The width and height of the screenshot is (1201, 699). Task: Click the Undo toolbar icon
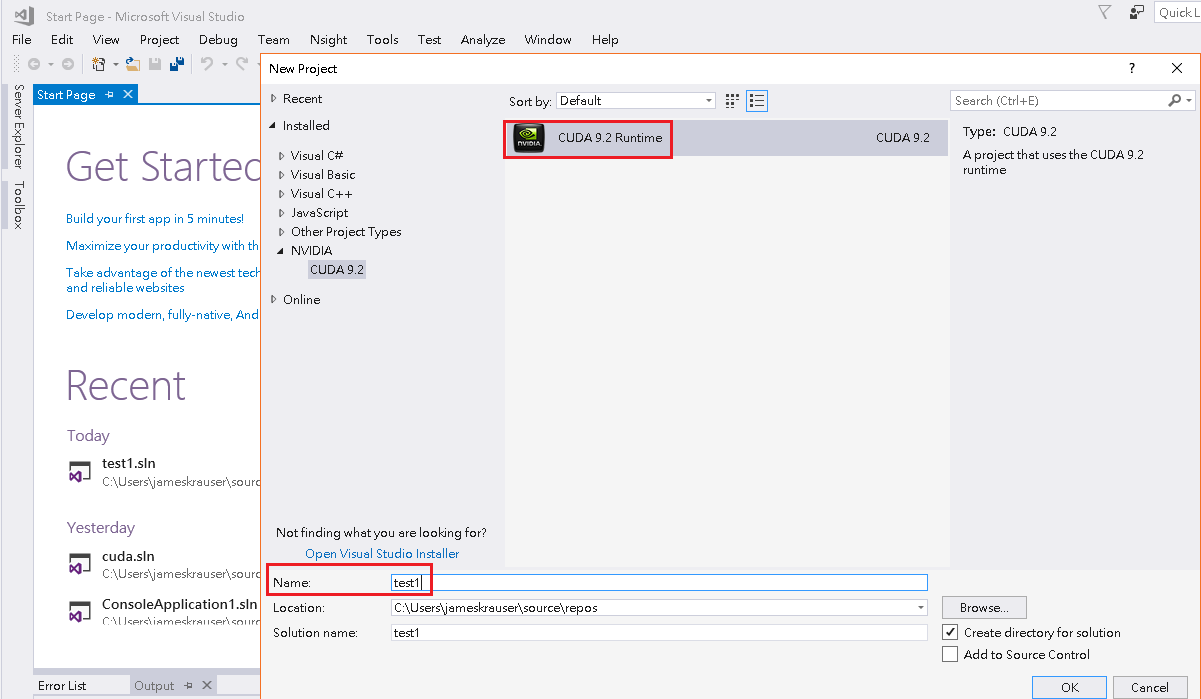coord(207,64)
